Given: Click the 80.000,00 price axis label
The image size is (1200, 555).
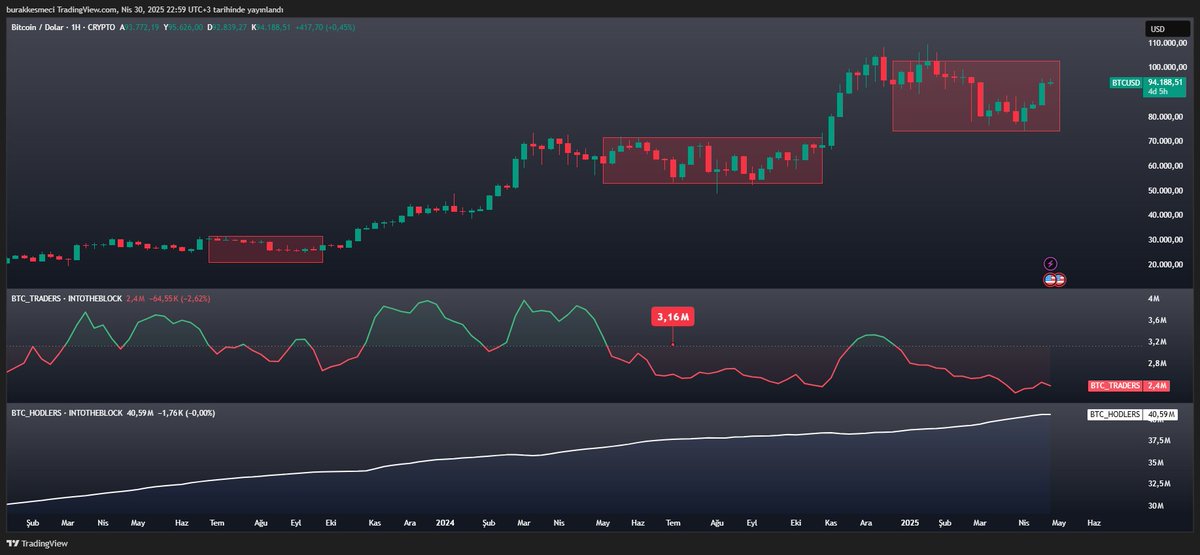Looking at the screenshot, I should 1166,117.
